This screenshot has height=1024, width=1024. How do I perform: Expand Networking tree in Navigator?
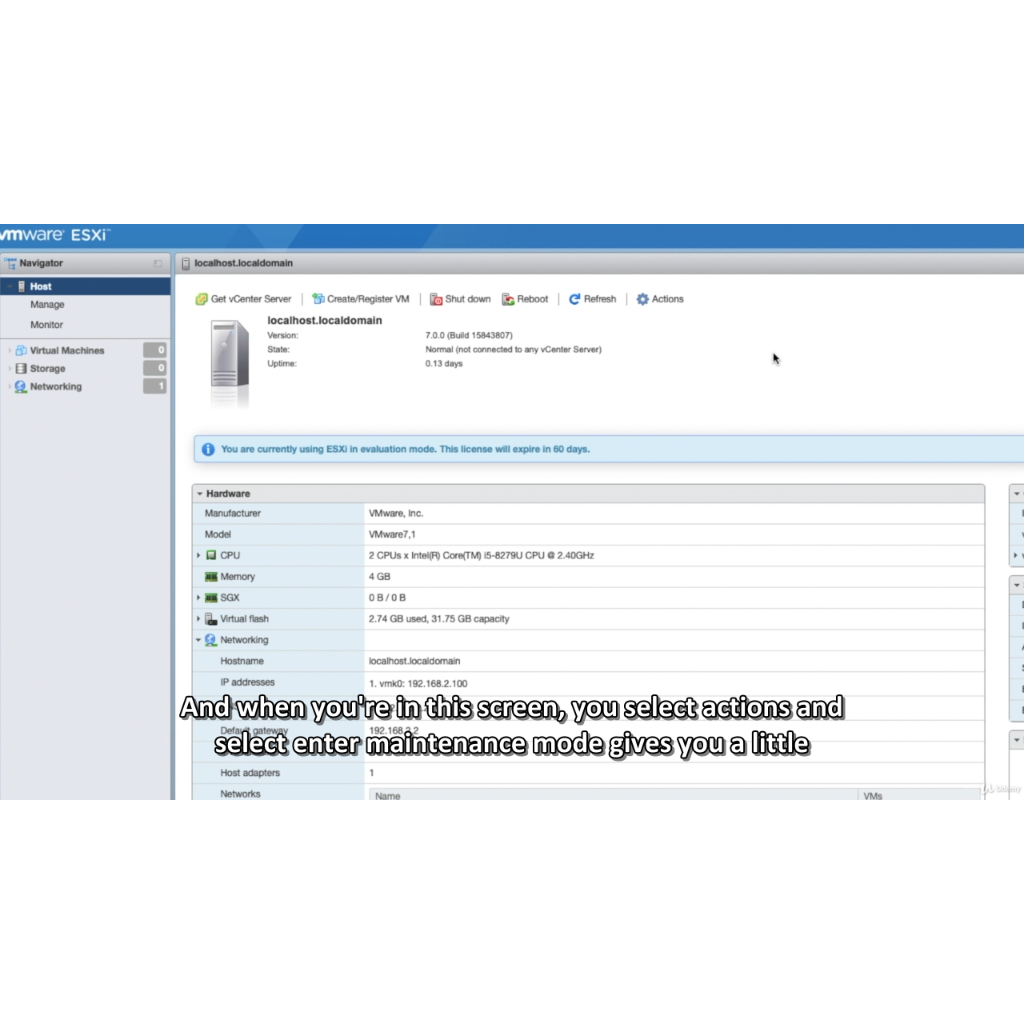(x=9, y=387)
